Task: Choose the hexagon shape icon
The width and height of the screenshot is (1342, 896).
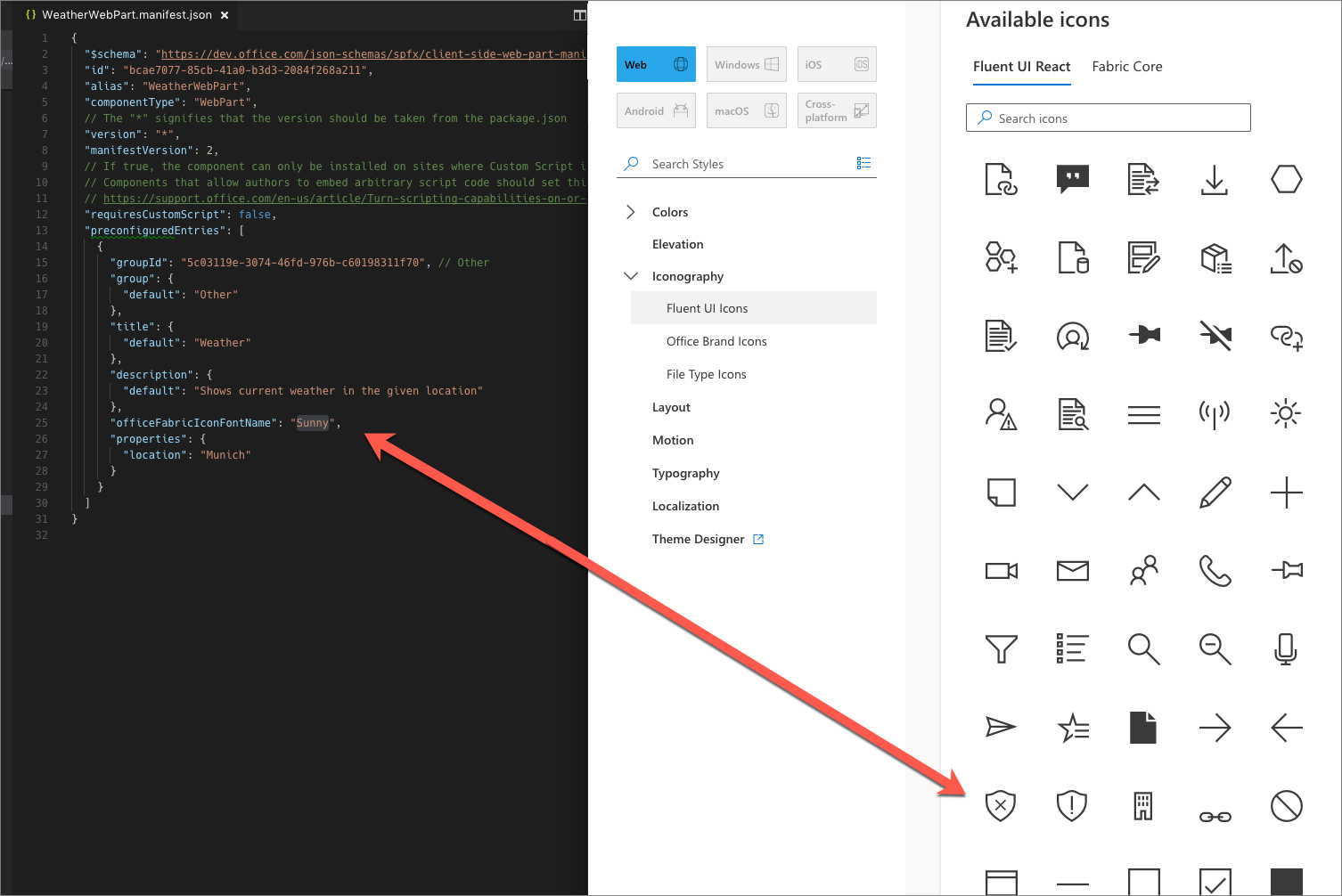Action: 1286,180
